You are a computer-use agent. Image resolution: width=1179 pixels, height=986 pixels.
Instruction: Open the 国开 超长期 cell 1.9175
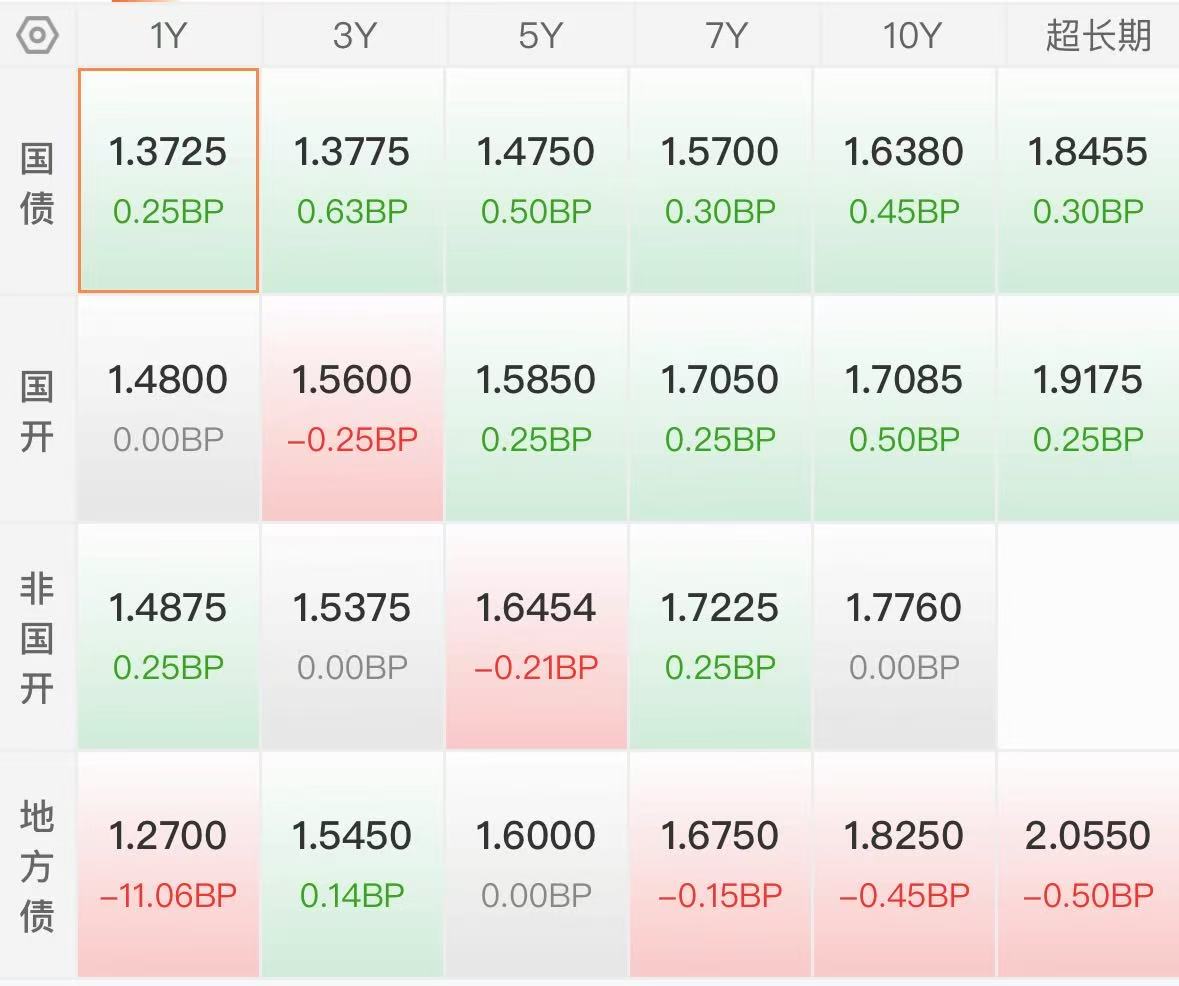[1088, 409]
